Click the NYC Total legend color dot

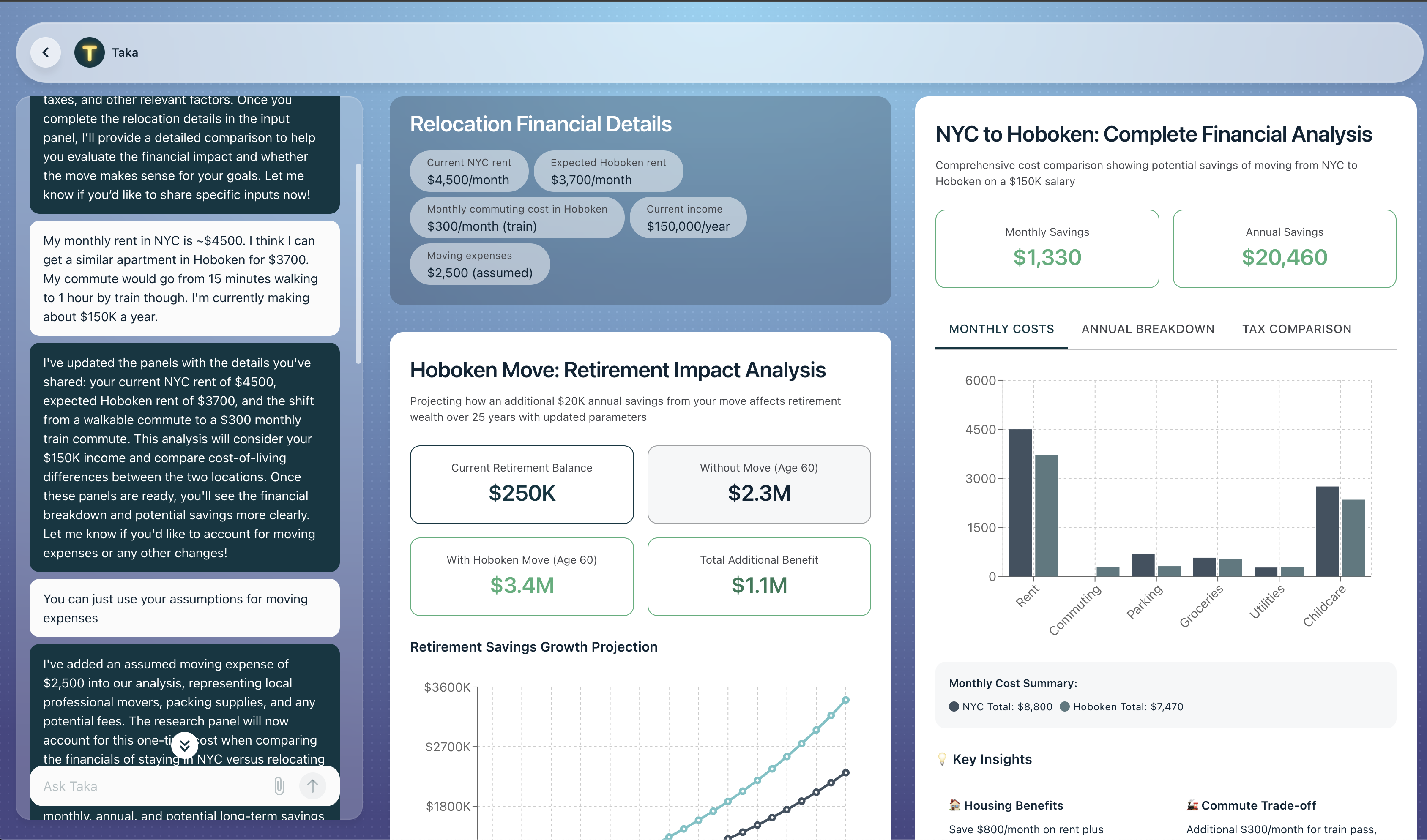954,706
